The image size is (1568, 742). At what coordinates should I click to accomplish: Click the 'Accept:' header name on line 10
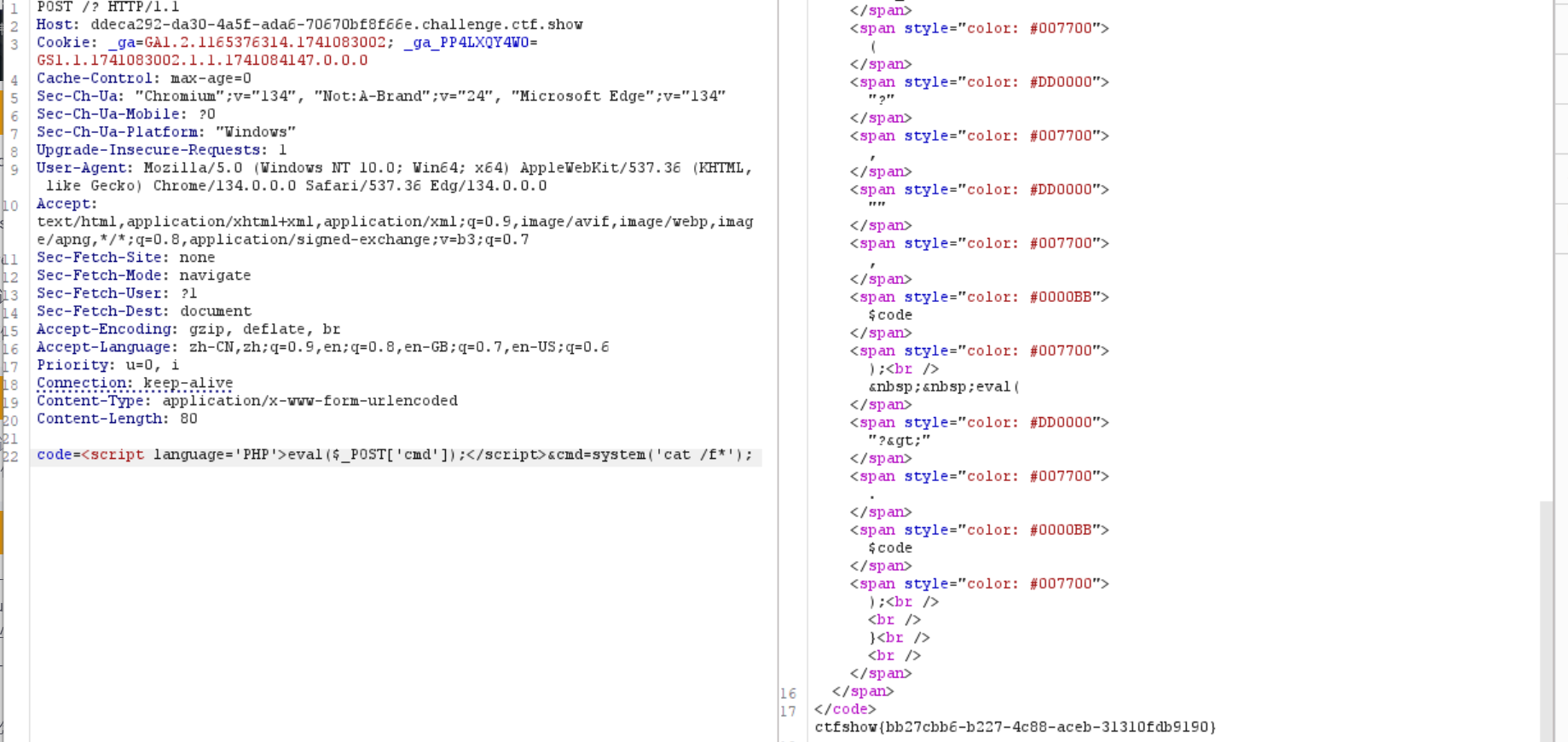point(67,204)
